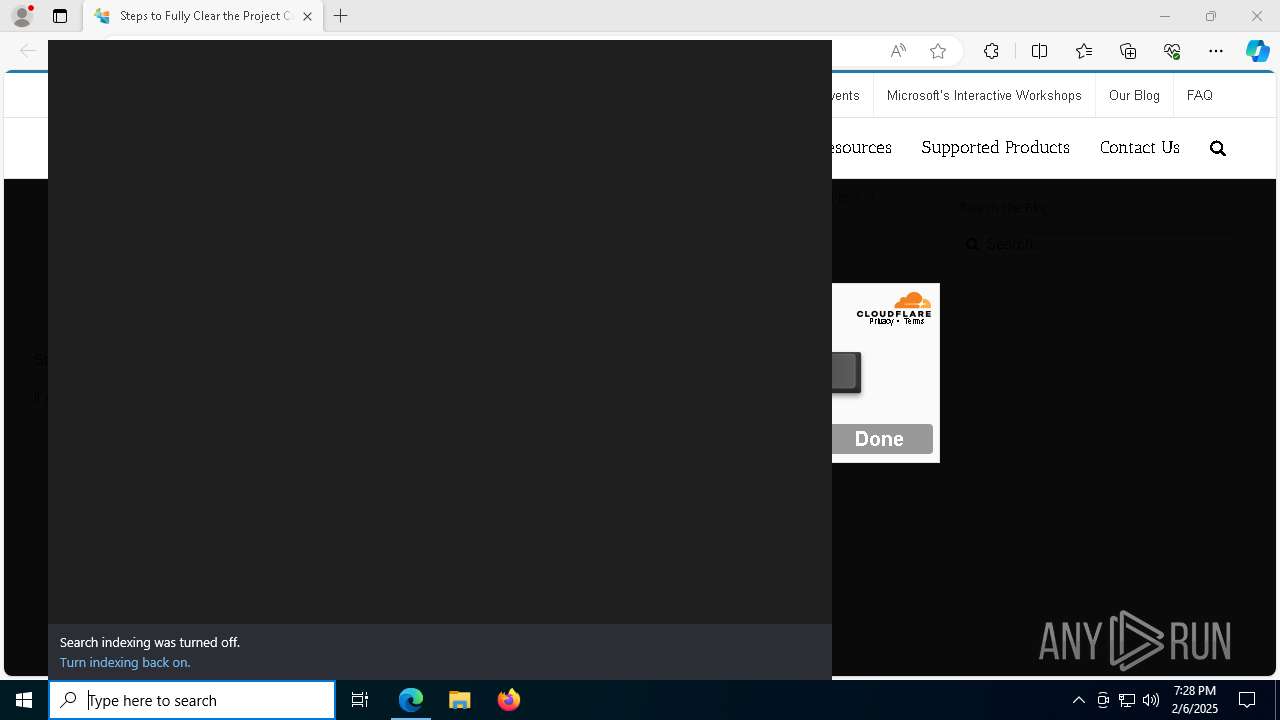Click the dark verification button above Done
Viewport: 1280px width, 720px height.
click(x=845, y=372)
